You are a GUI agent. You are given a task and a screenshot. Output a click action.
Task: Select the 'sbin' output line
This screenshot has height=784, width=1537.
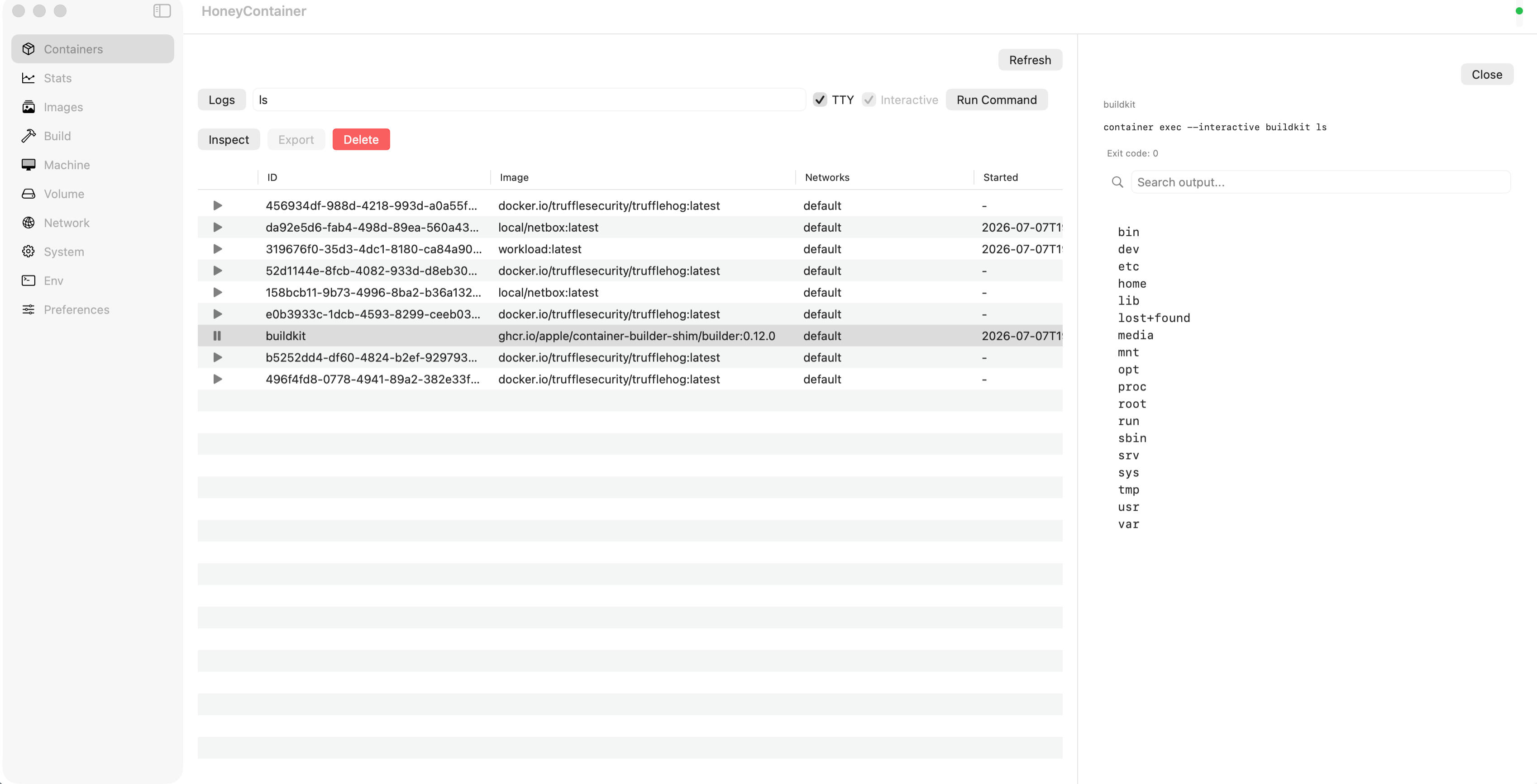coord(1132,438)
